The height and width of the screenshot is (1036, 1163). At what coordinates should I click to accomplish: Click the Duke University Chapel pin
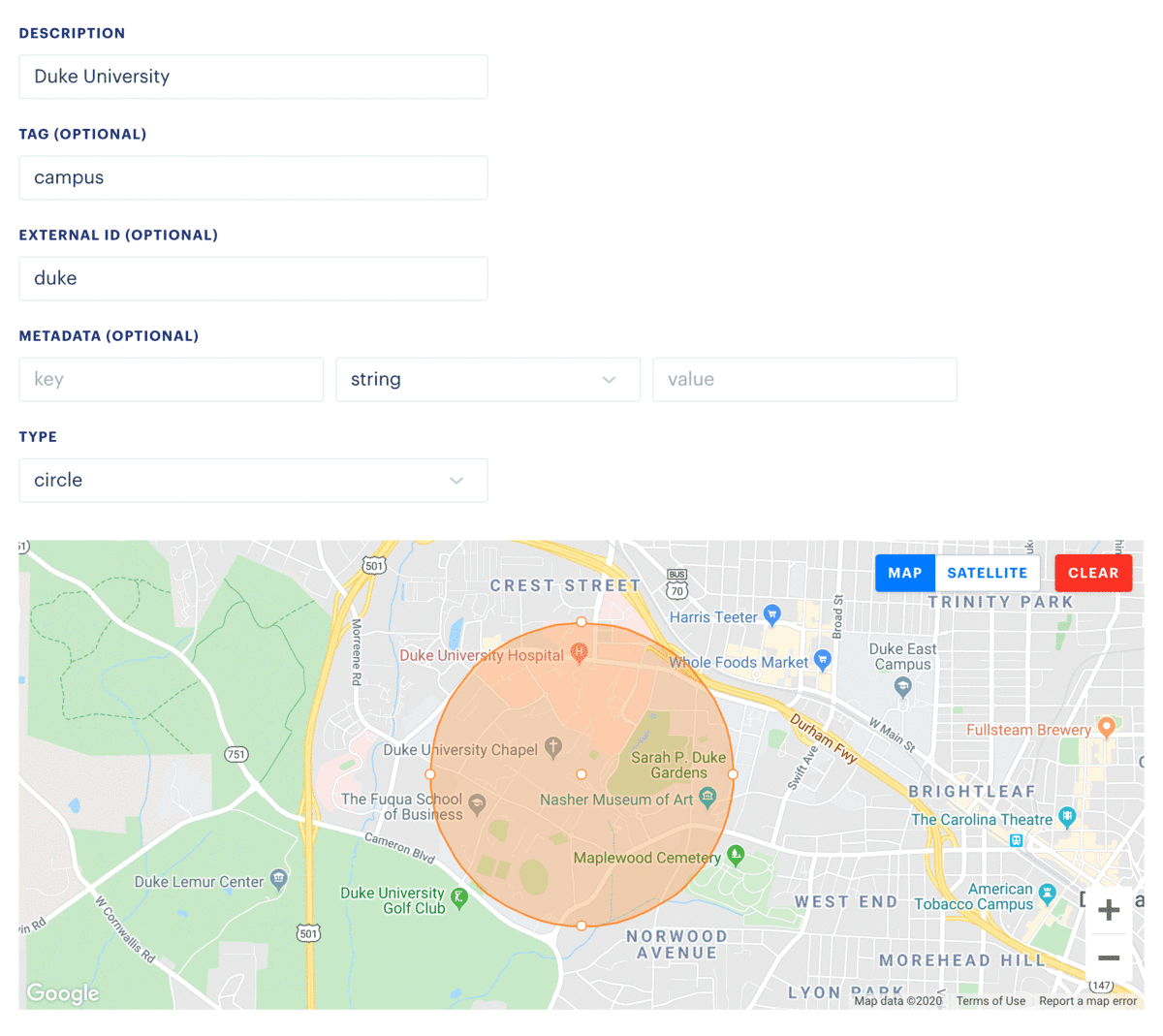(553, 747)
